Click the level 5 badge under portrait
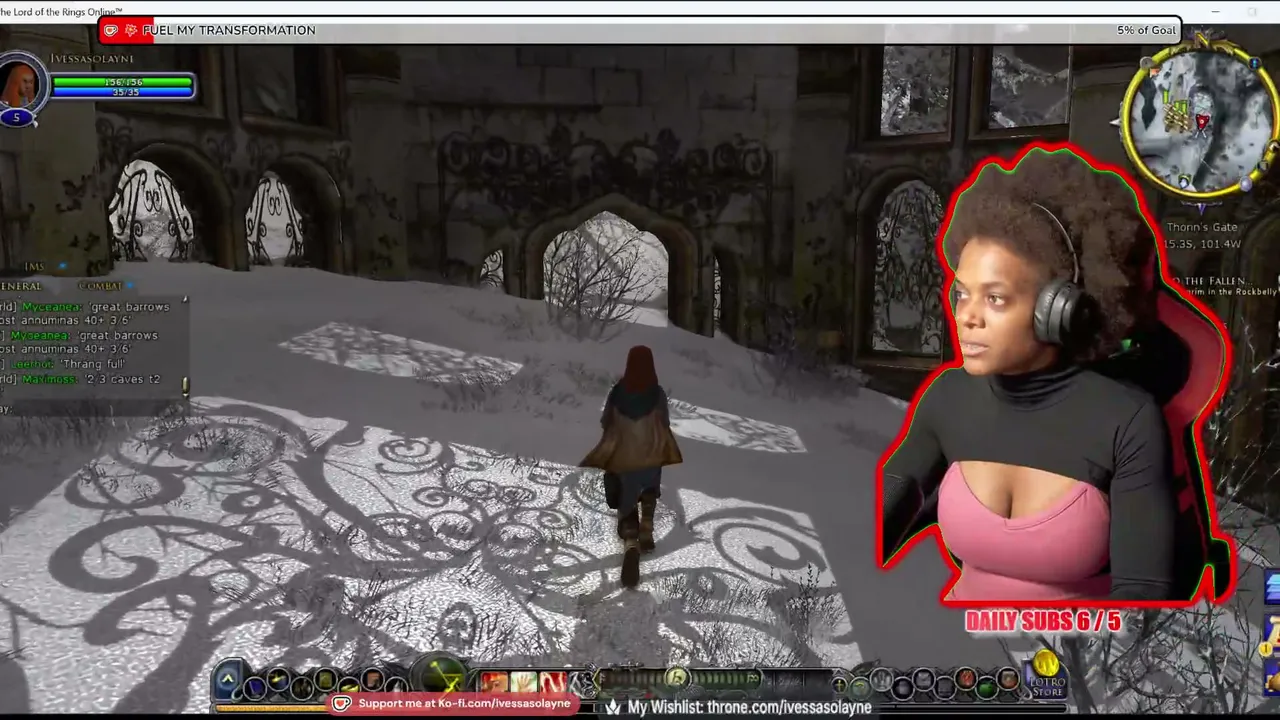The width and height of the screenshot is (1280, 720). tap(16, 117)
